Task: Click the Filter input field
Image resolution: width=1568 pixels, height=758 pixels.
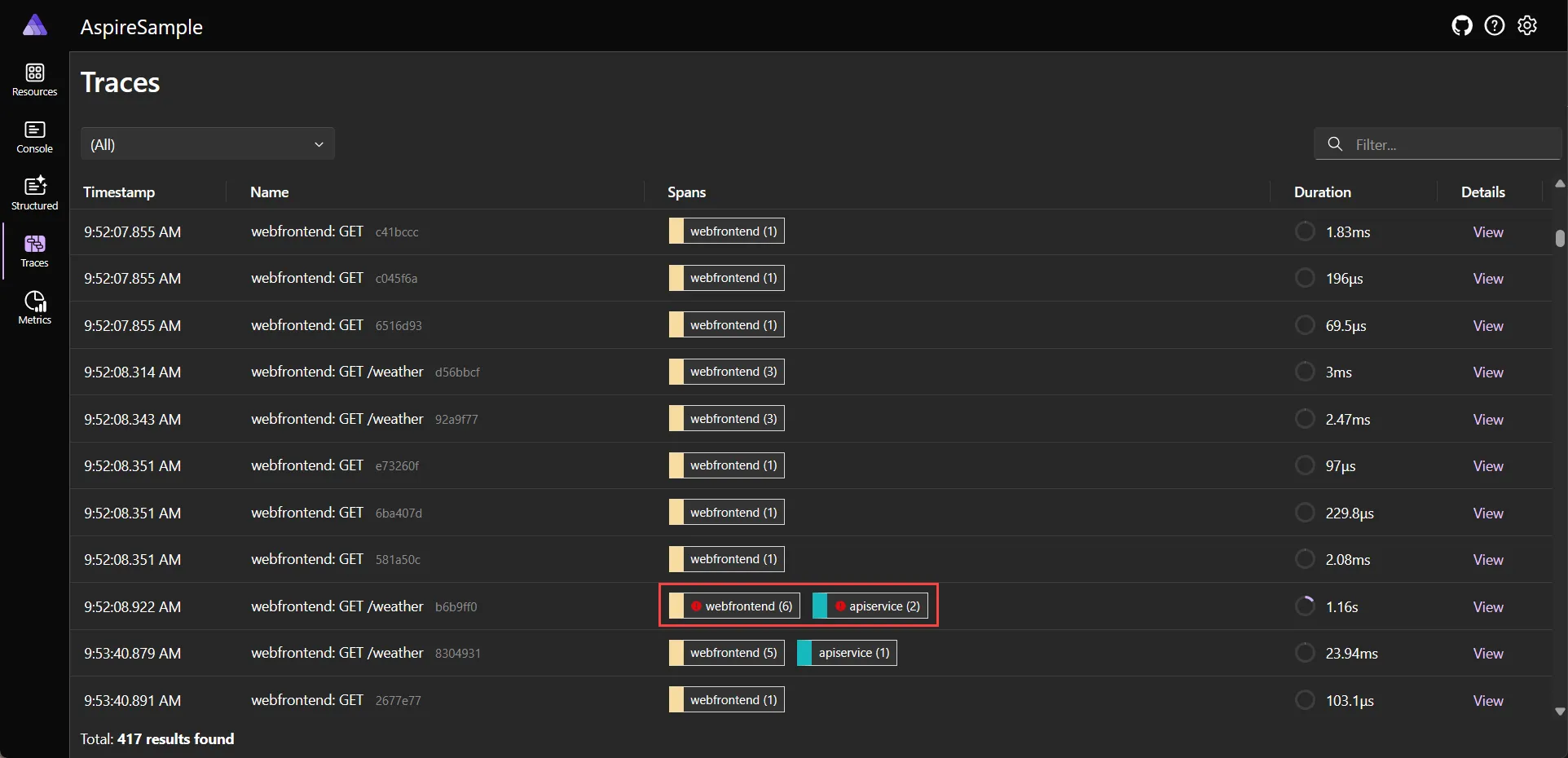Action: (1442, 144)
